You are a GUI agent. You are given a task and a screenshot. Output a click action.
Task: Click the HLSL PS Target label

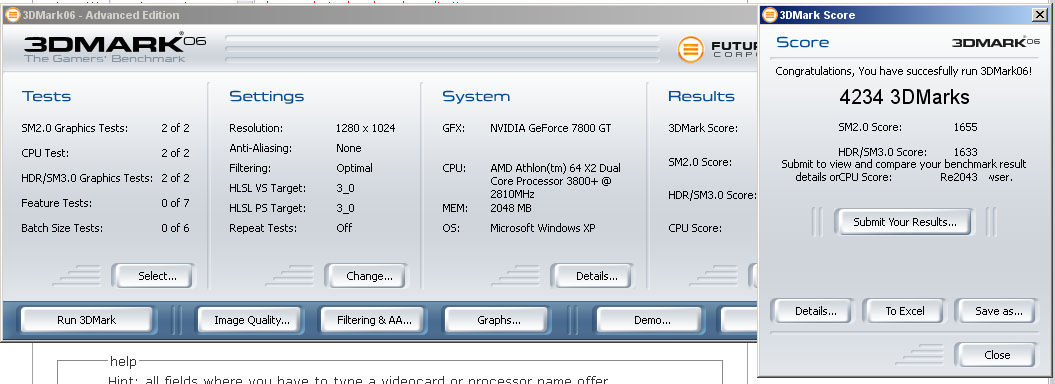pyautogui.click(x=267, y=208)
